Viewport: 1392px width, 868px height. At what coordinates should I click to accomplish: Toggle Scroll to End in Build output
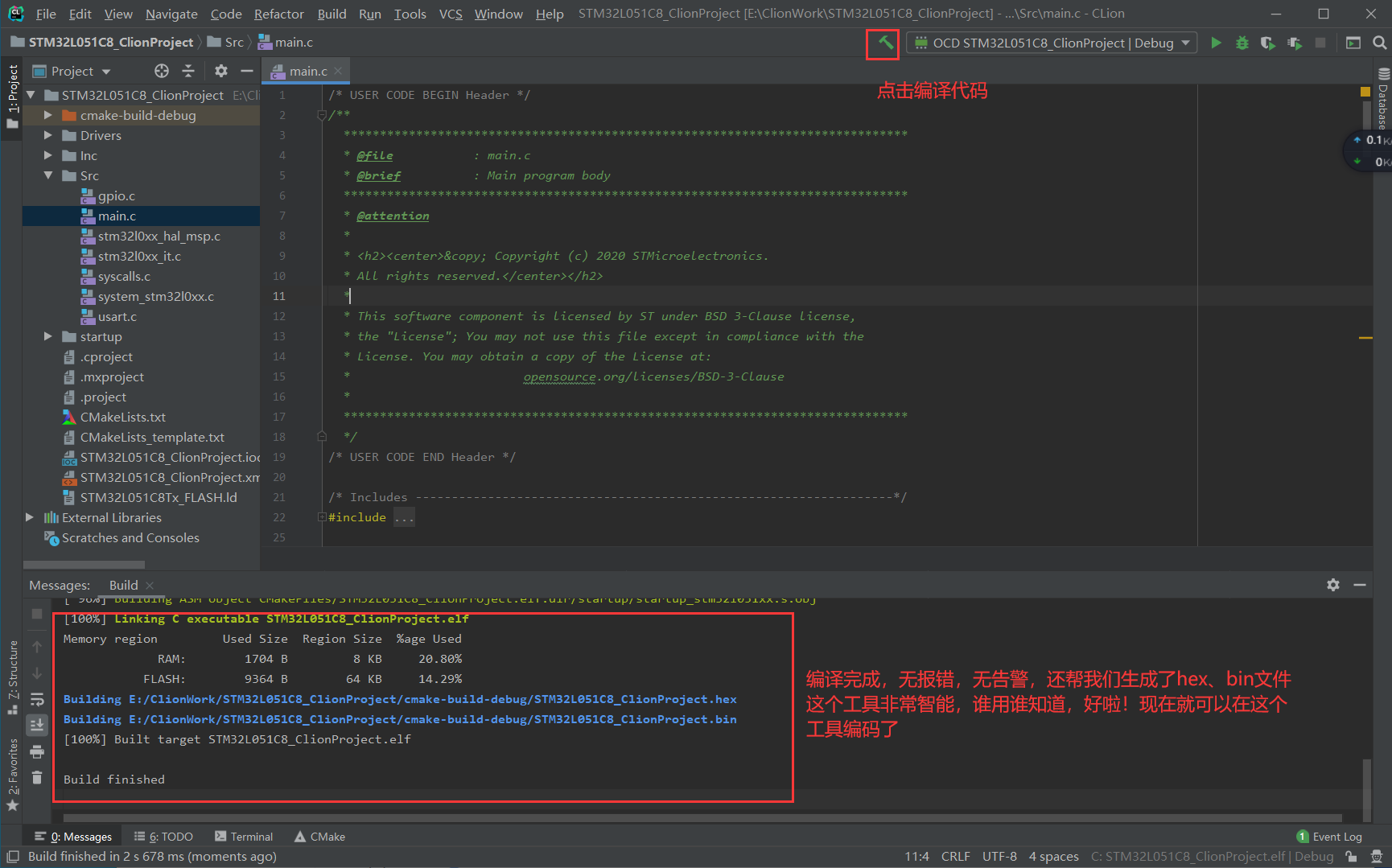click(36, 725)
